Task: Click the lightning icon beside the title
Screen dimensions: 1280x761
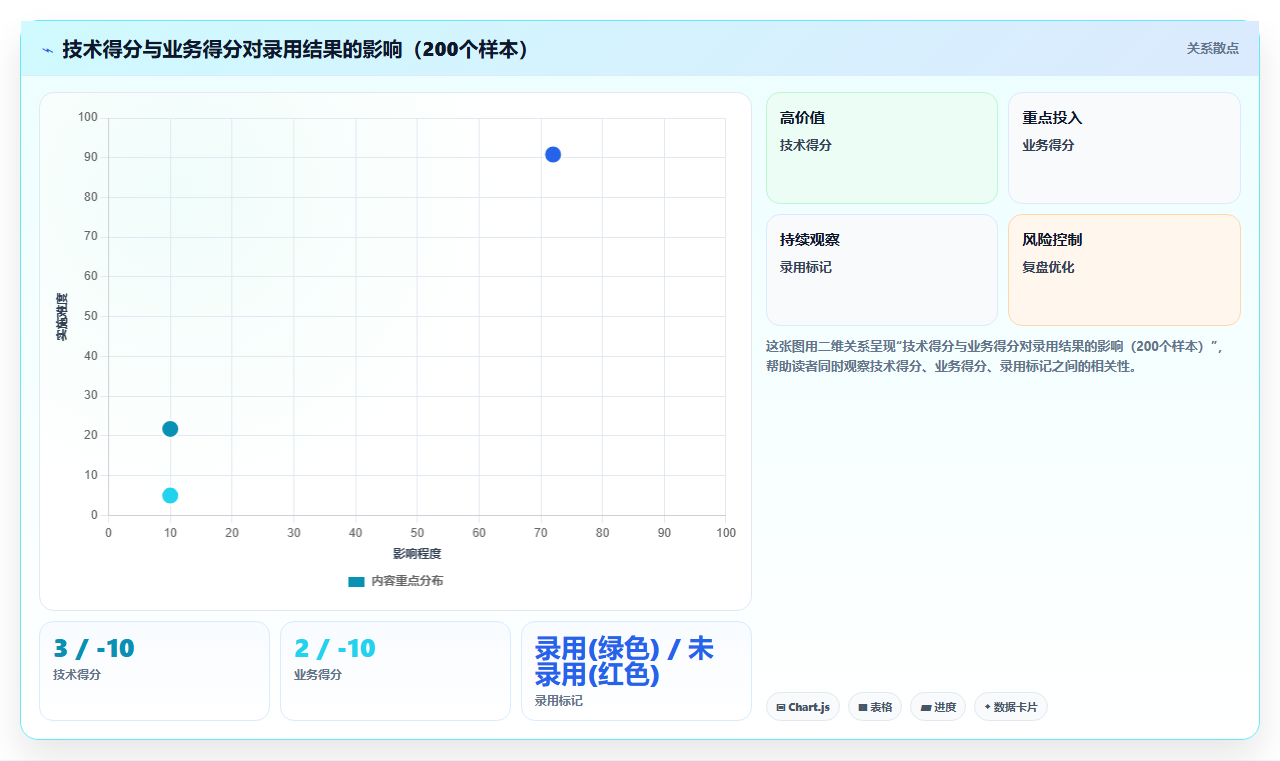Action: pyautogui.click(x=47, y=49)
